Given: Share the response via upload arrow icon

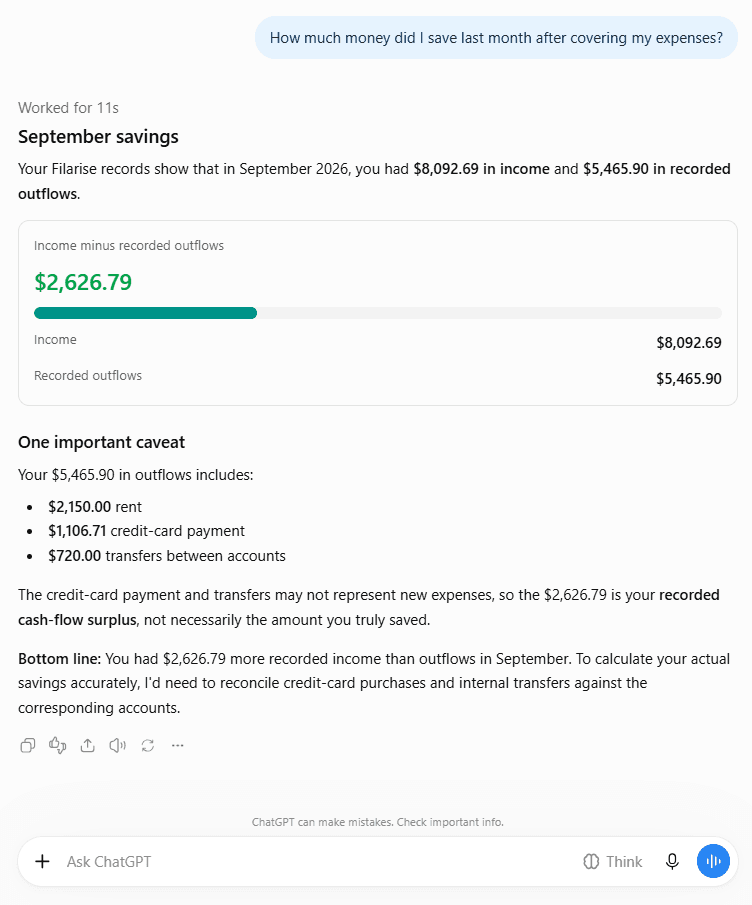Looking at the screenshot, I should (x=87, y=745).
